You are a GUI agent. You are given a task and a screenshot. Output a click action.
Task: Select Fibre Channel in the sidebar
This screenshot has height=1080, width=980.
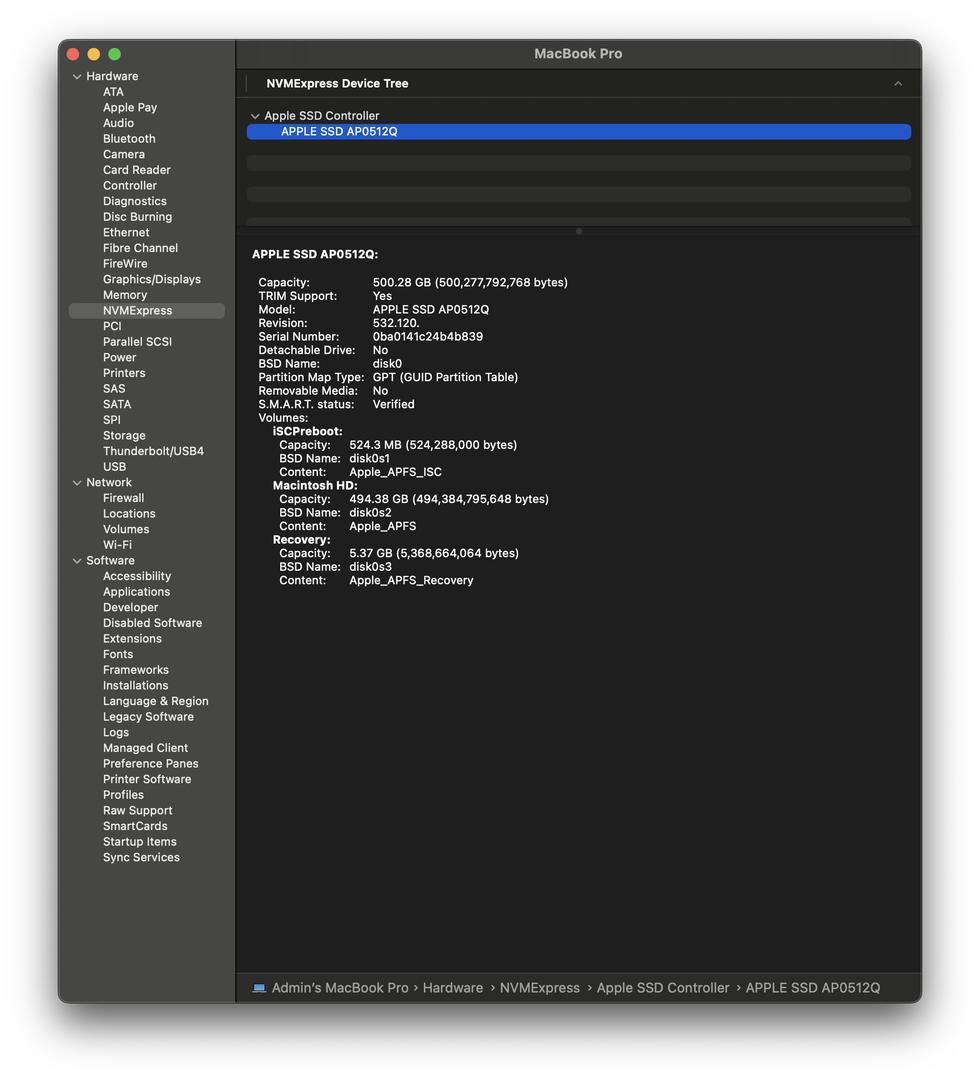coord(140,248)
